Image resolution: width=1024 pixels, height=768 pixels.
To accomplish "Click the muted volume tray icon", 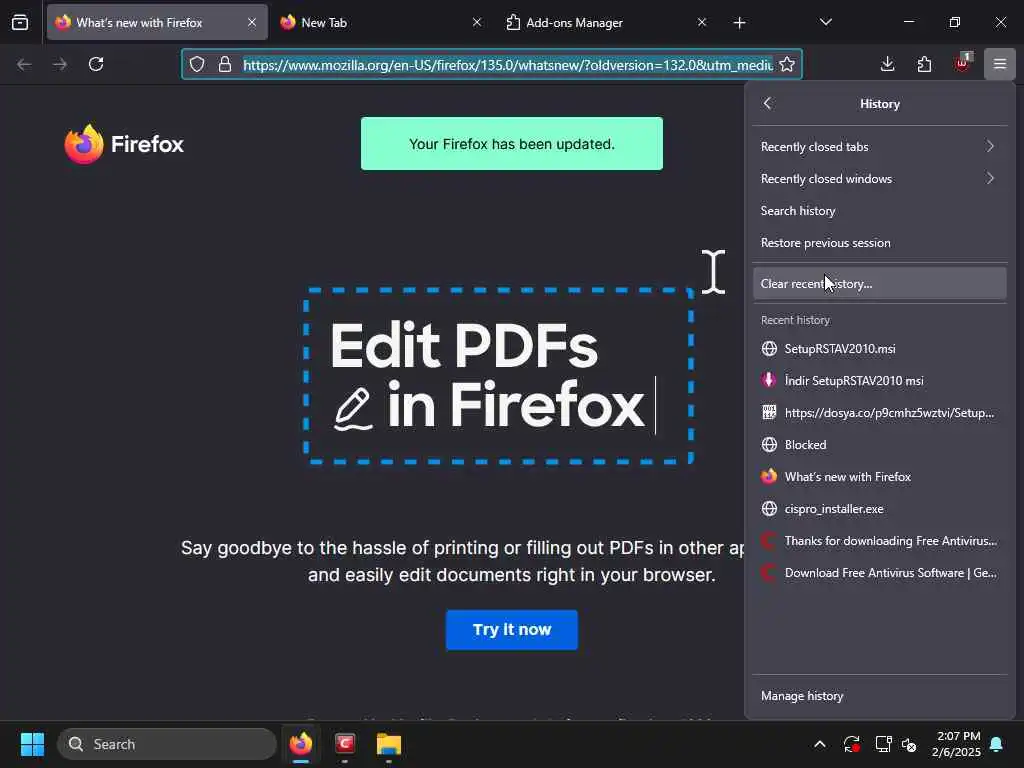I will point(909,744).
